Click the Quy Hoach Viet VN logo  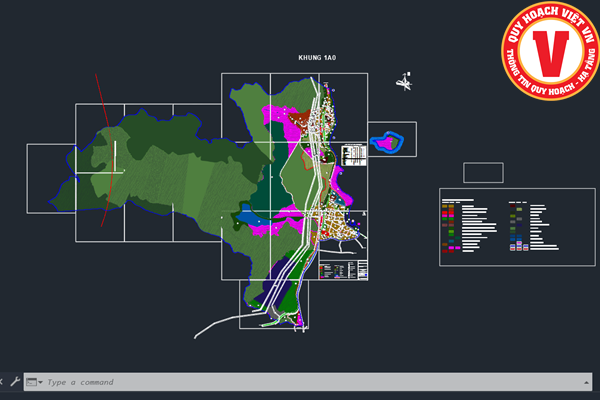click(x=551, y=52)
